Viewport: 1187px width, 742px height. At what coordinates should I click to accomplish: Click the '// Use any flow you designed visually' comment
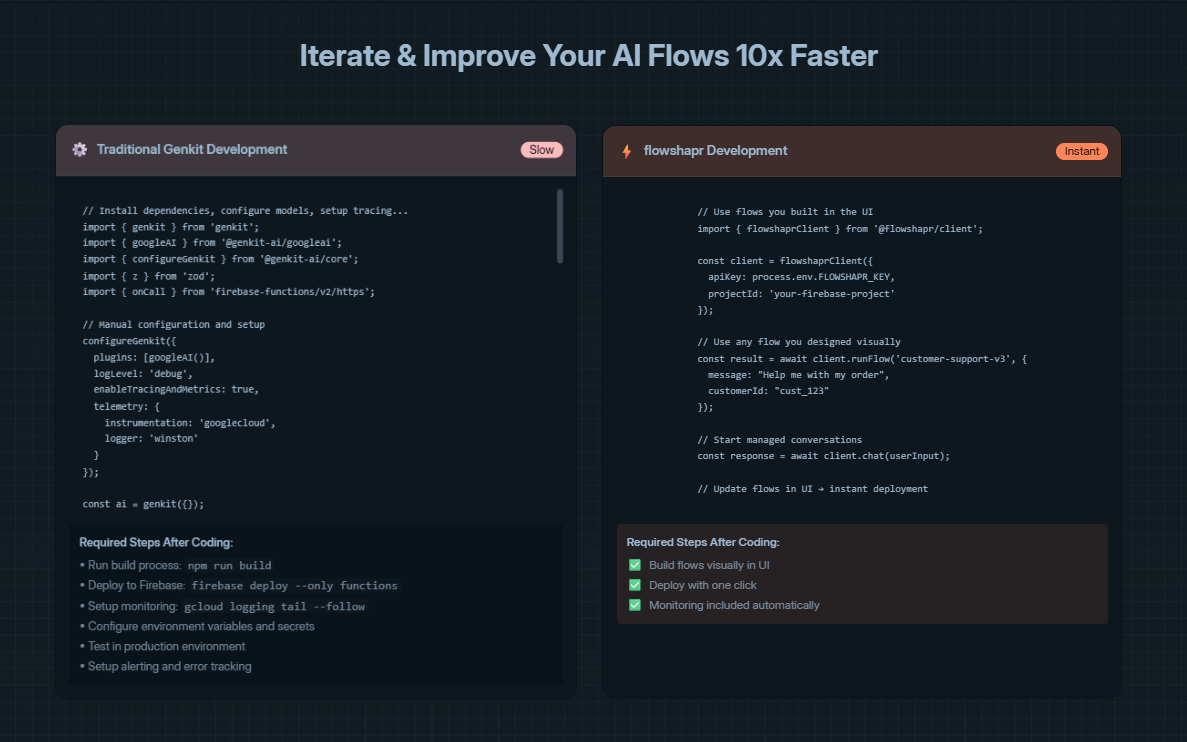799,342
